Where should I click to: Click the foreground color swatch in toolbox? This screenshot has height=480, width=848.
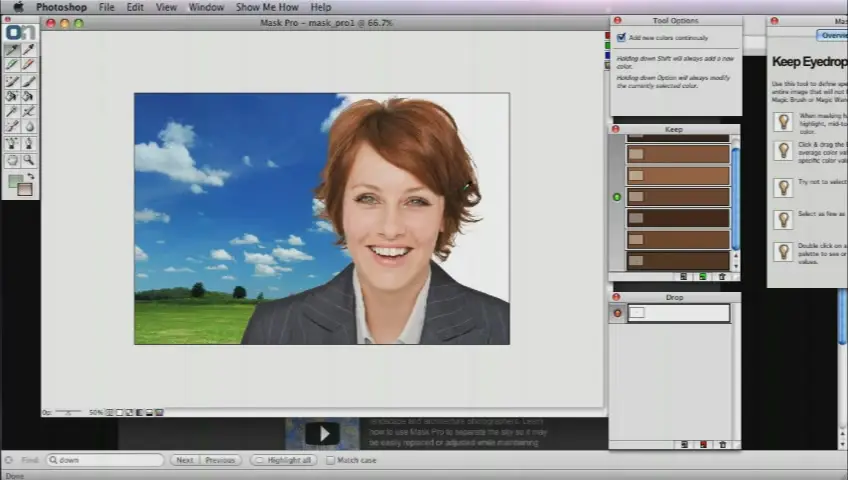click(x=16, y=181)
